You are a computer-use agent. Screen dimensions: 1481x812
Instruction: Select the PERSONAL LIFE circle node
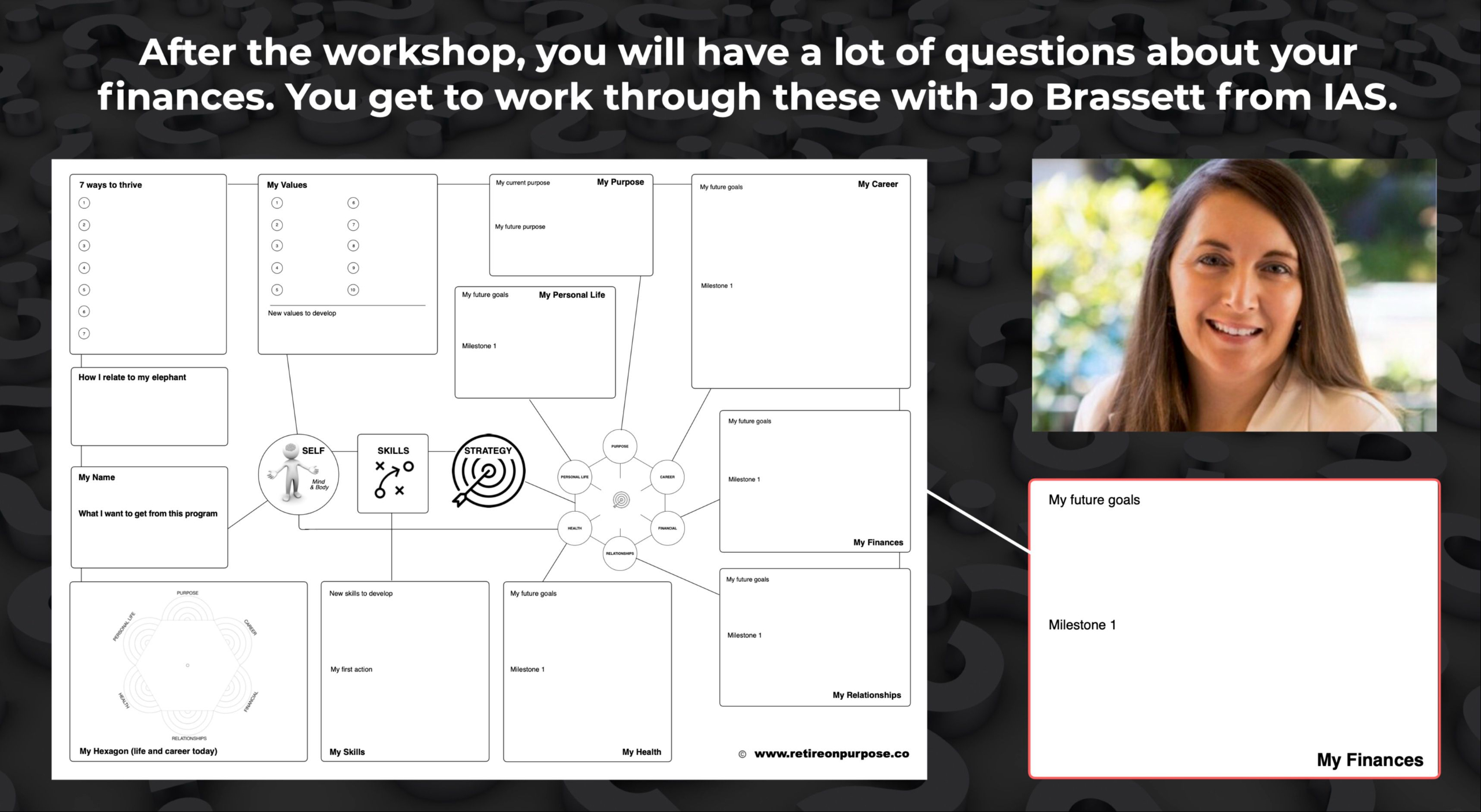click(574, 477)
